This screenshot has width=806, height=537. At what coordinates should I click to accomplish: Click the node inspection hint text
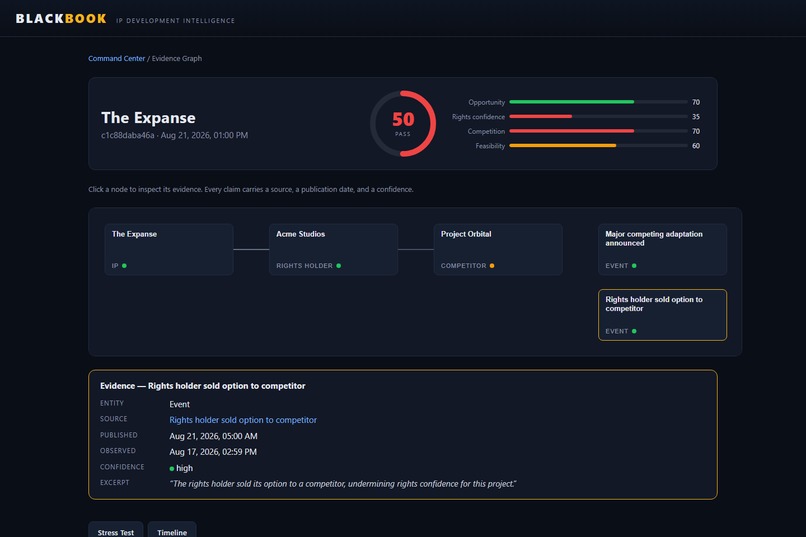251,190
